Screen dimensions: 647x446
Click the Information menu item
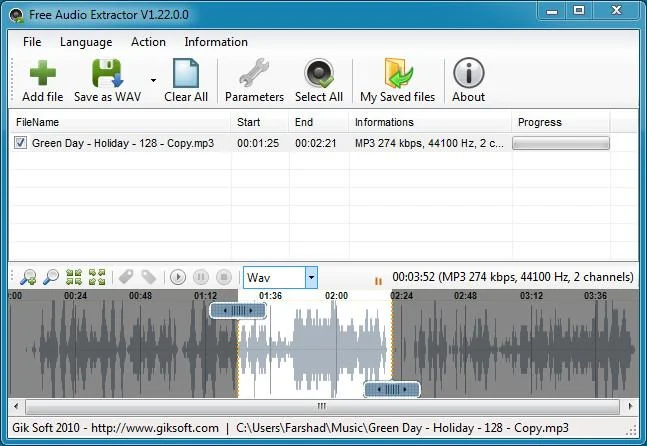pos(216,42)
